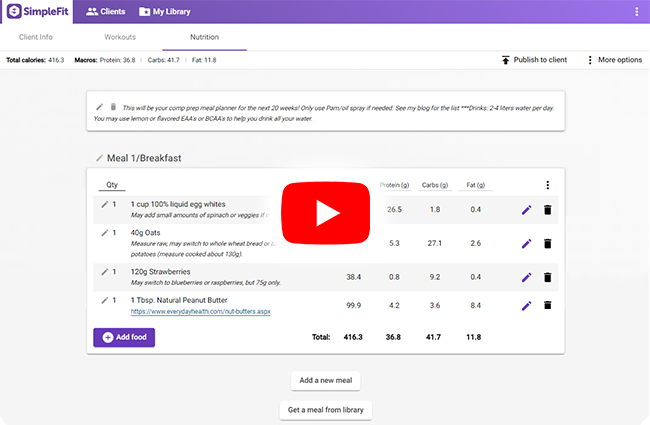Image resolution: width=650 pixels, height=425 pixels.
Task: Open My Library
Action: click(x=165, y=12)
